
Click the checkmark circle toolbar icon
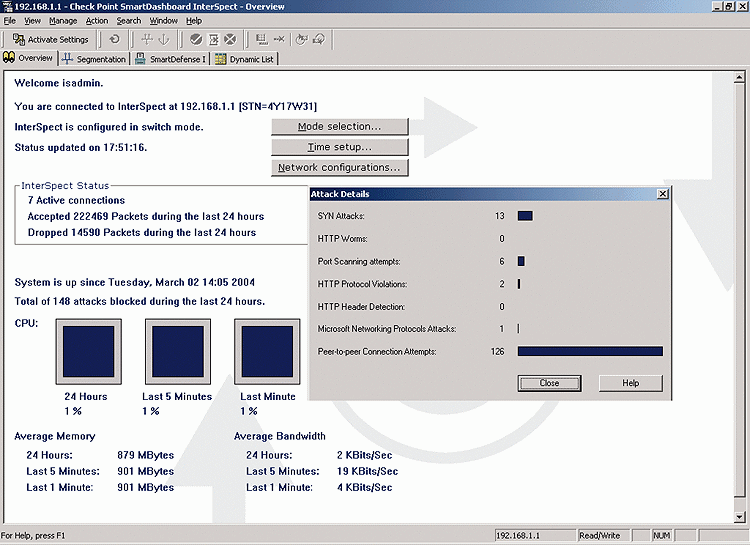(x=197, y=40)
